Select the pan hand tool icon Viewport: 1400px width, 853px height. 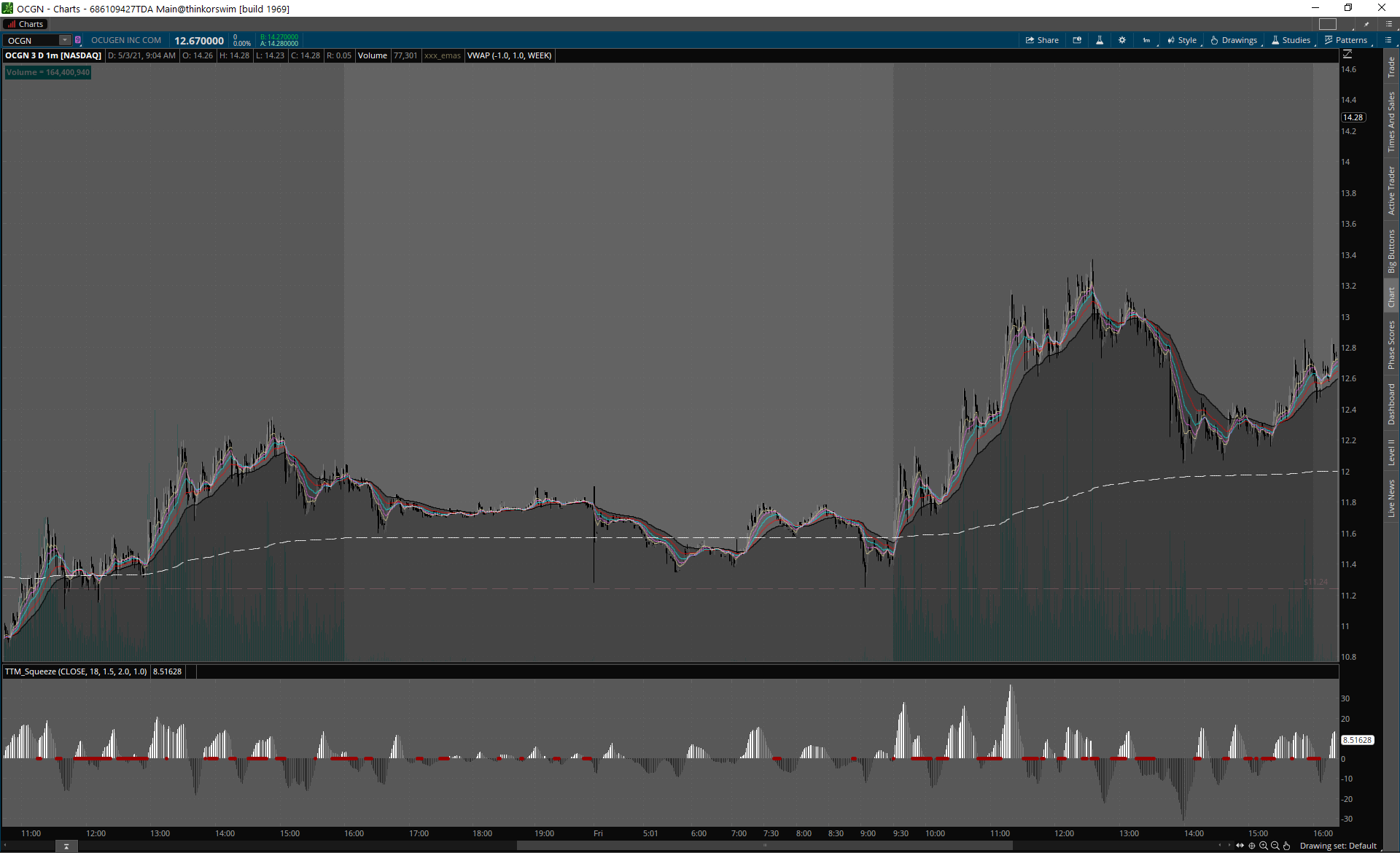[1287, 846]
